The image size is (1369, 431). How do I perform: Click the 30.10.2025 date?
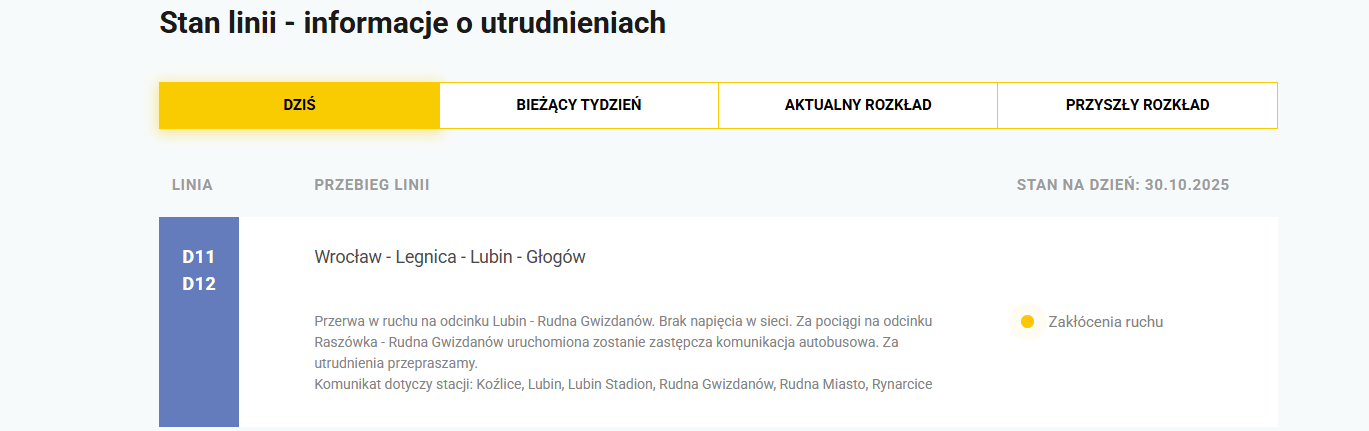1187,185
